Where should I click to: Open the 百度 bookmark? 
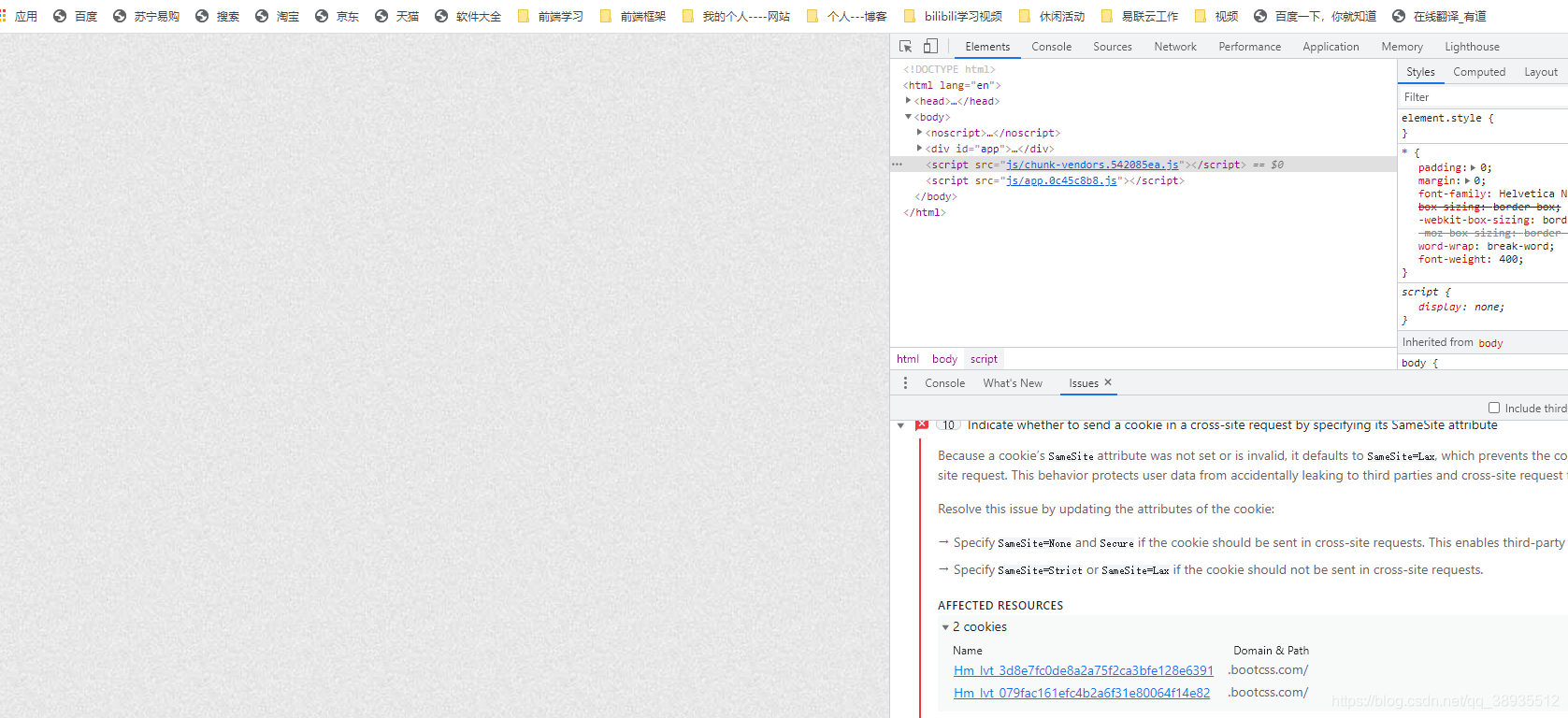(76, 16)
